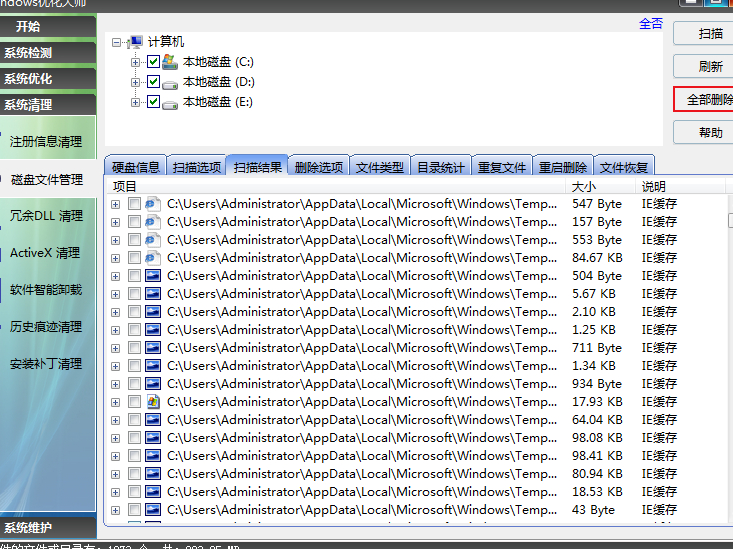Click the 全否 link

(651, 23)
